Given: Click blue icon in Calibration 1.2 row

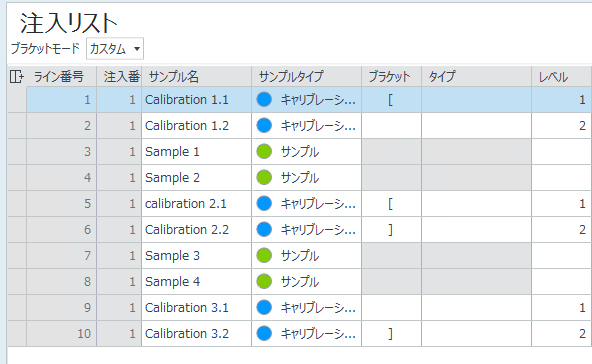Looking at the screenshot, I should (x=264, y=125).
